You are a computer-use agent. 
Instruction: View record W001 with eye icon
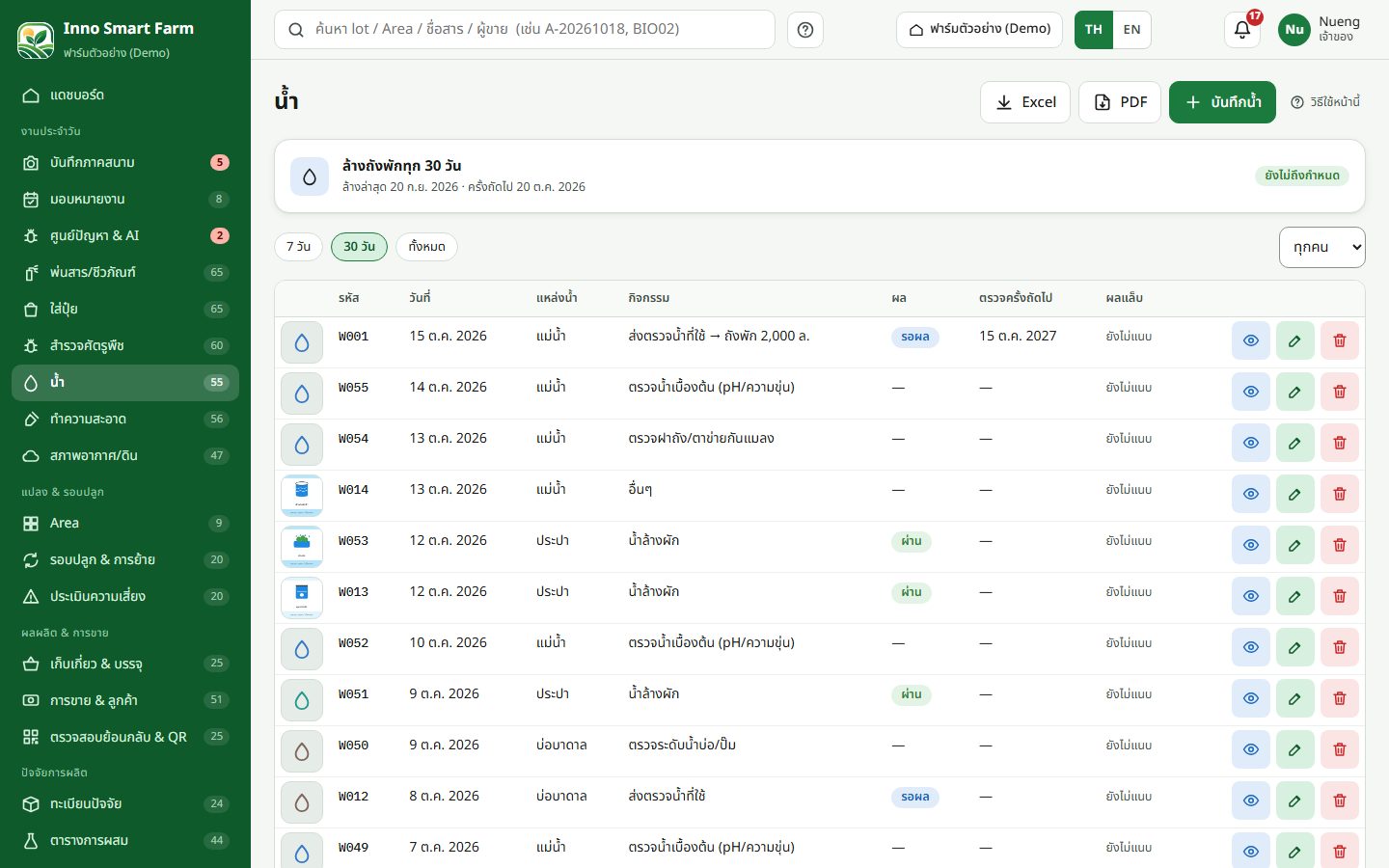pos(1250,340)
